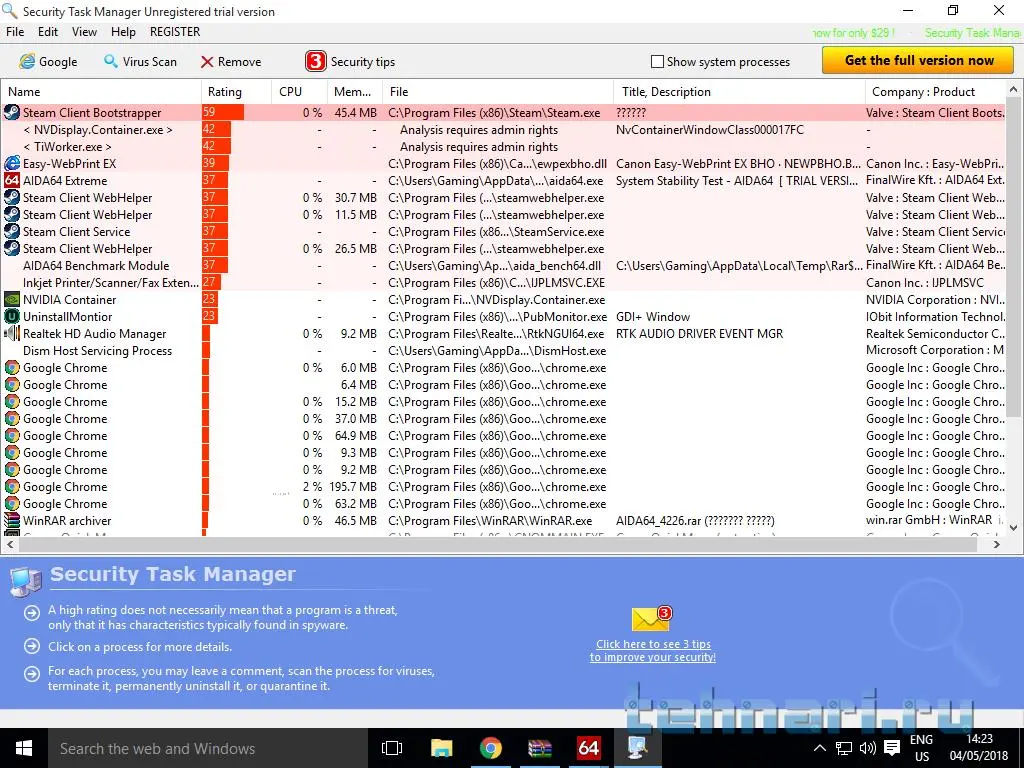Screen dimensions: 1024x768
Task: Select Steam Client WebHelper using 30.7 MB
Action: point(504,197)
